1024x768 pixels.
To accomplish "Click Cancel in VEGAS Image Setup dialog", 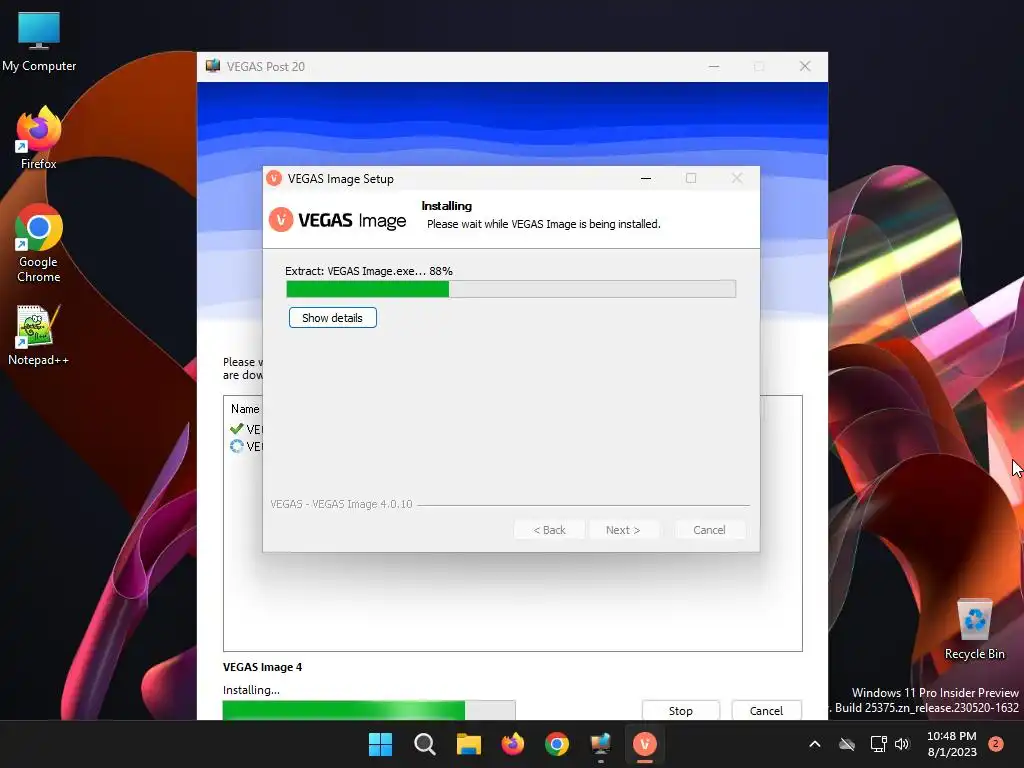I will click(x=709, y=530).
